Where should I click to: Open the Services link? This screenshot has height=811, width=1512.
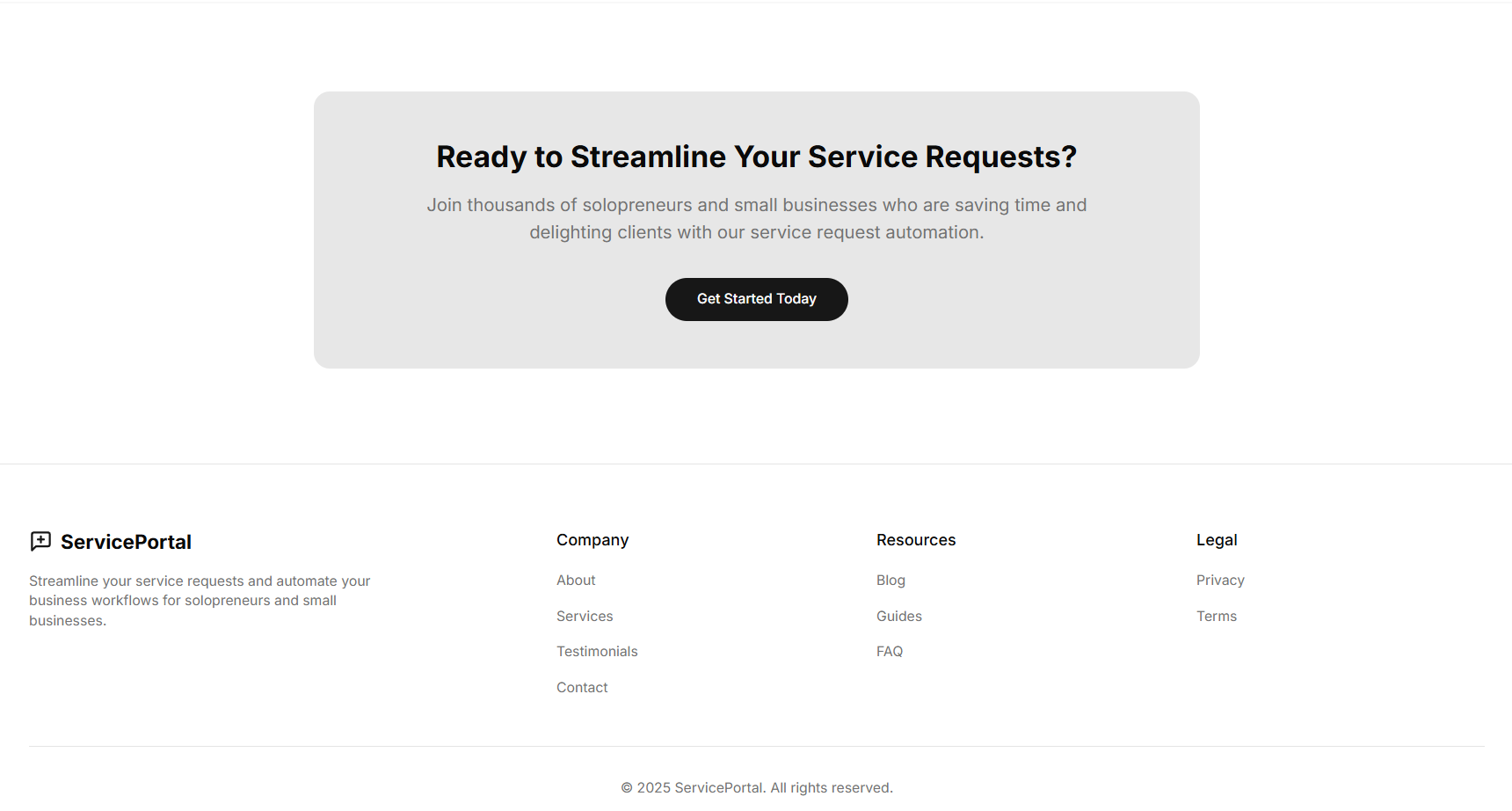click(585, 616)
